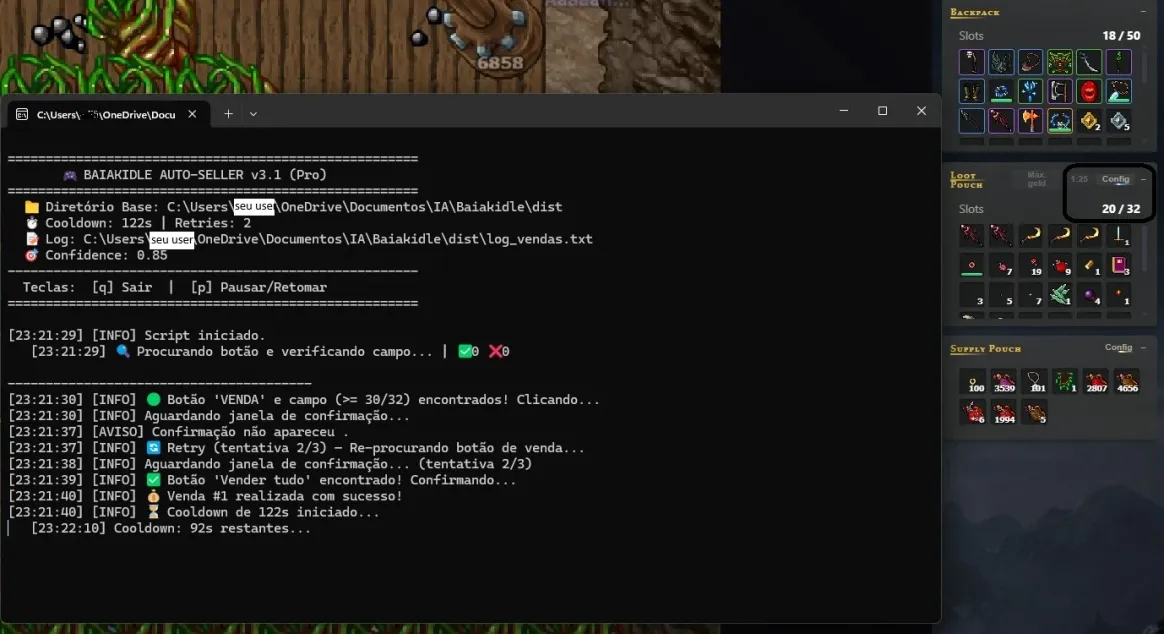Click 'Cooldown: 92s restantes...' log line

(171, 529)
